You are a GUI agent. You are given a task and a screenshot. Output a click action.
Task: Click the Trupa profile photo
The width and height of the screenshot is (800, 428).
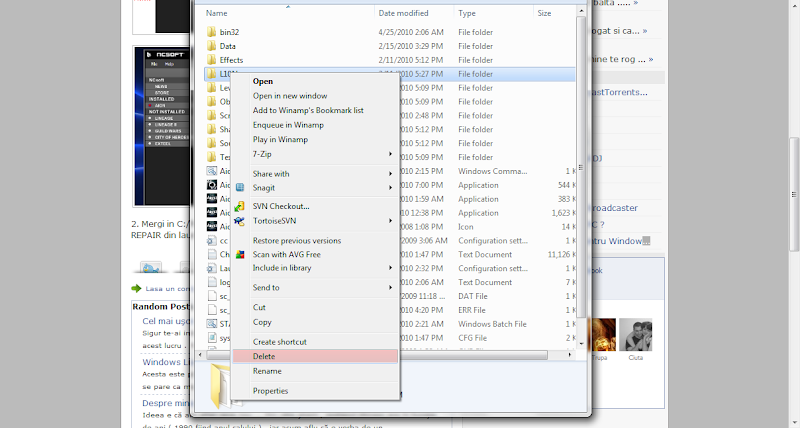pyautogui.click(x=601, y=335)
